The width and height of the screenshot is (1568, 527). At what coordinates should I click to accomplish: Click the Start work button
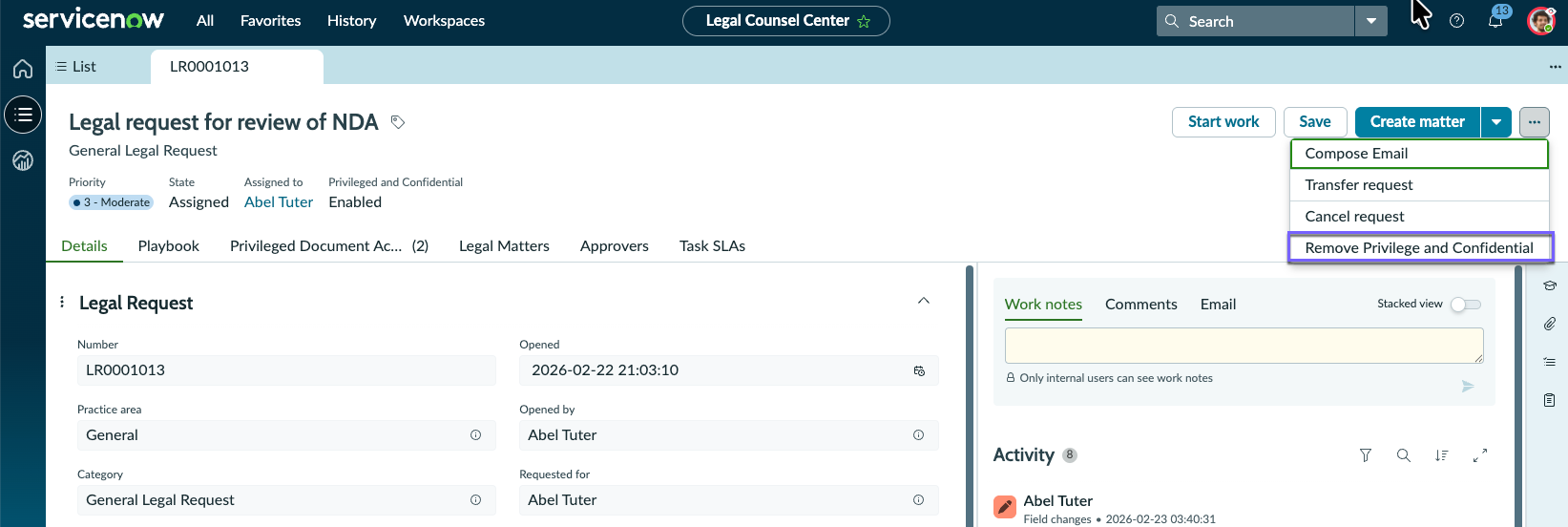(x=1223, y=122)
